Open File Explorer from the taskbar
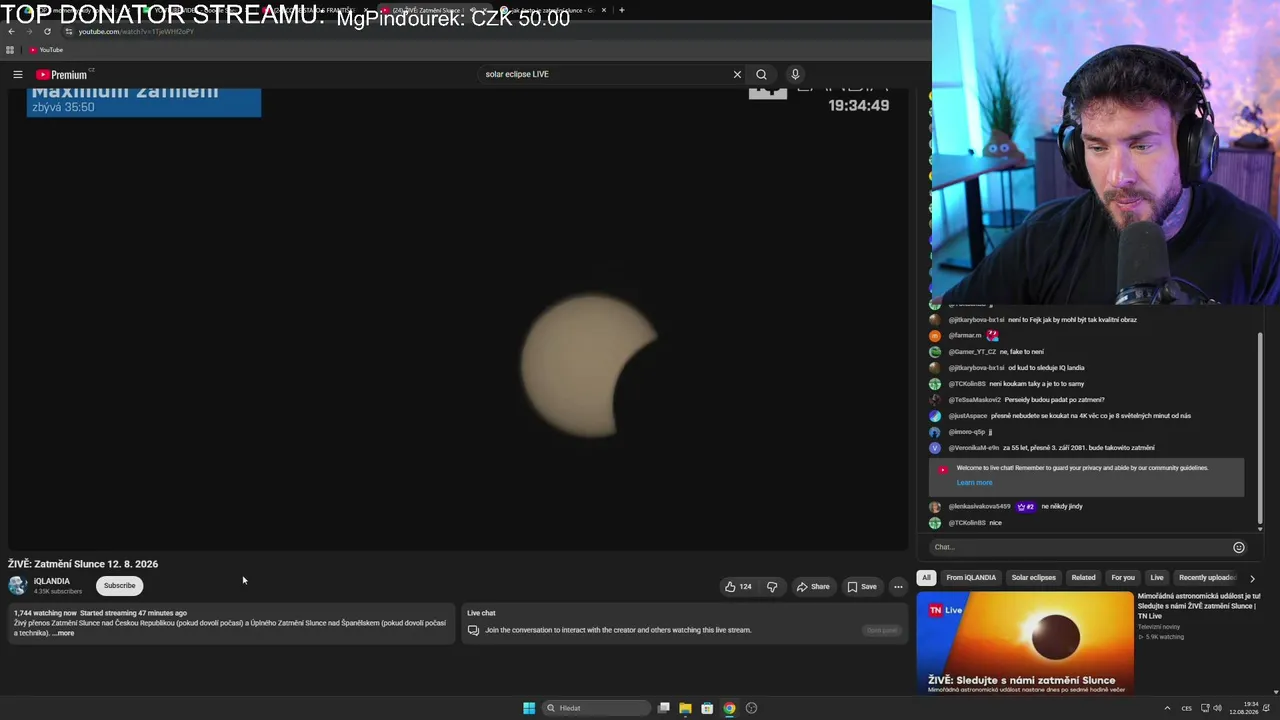The width and height of the screenshot is (1280, 720). coord(685,708)
